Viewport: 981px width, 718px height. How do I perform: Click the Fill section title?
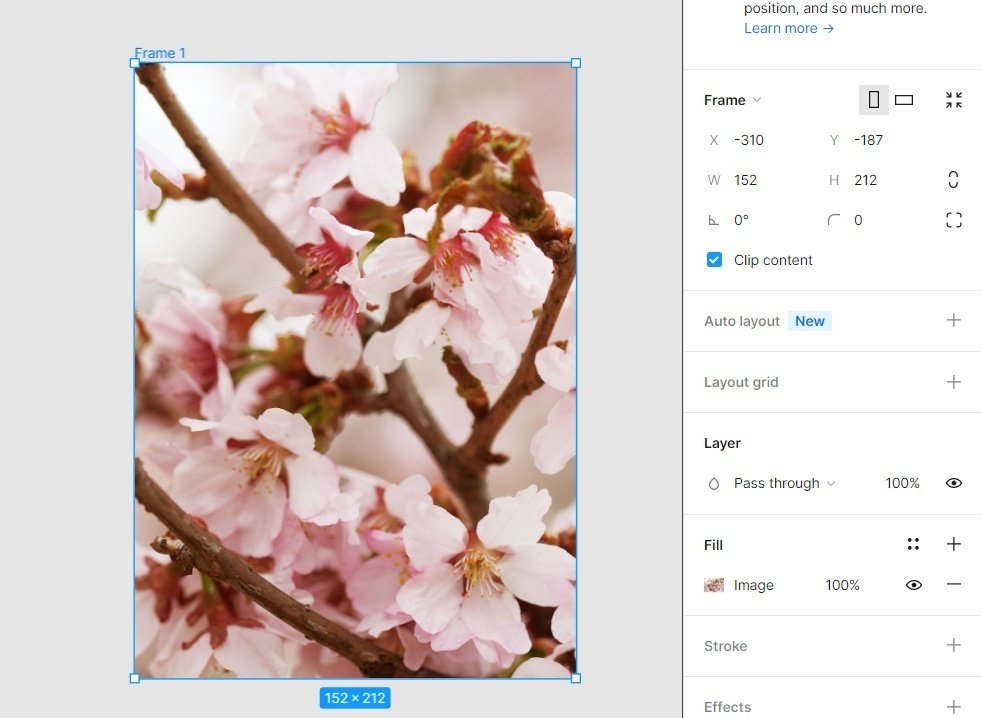point(713,545)
